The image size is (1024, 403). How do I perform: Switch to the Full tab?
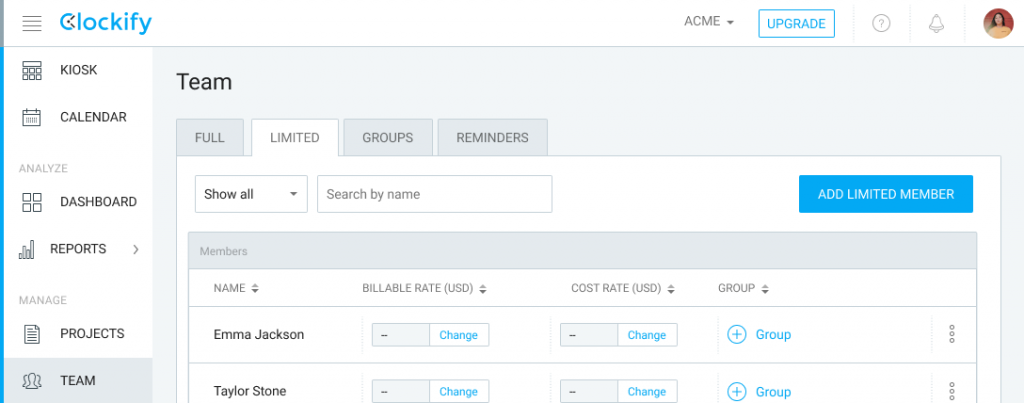[x=210, y=138]
